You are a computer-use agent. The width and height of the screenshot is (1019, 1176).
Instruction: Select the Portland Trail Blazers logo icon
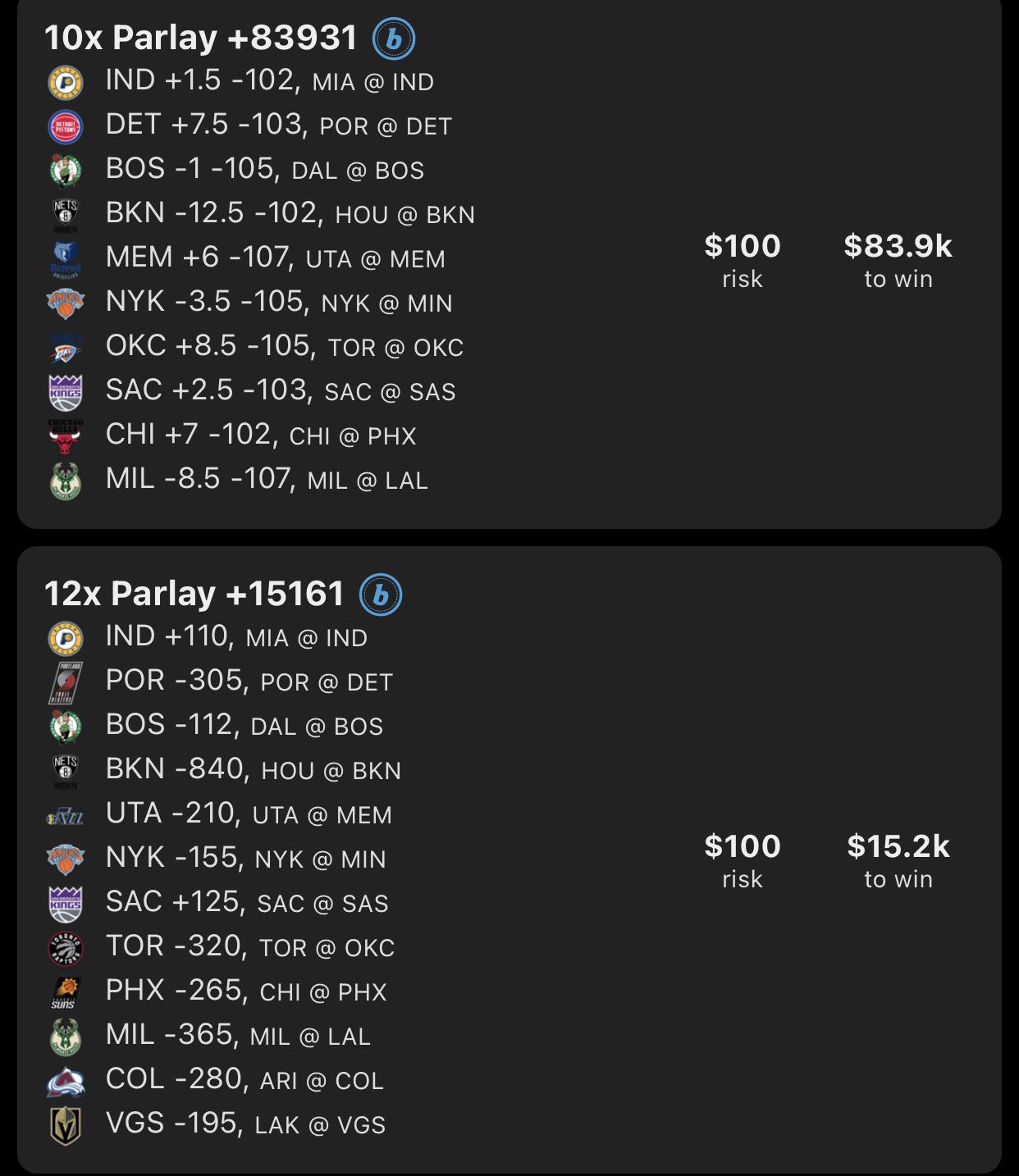(67, 681)
